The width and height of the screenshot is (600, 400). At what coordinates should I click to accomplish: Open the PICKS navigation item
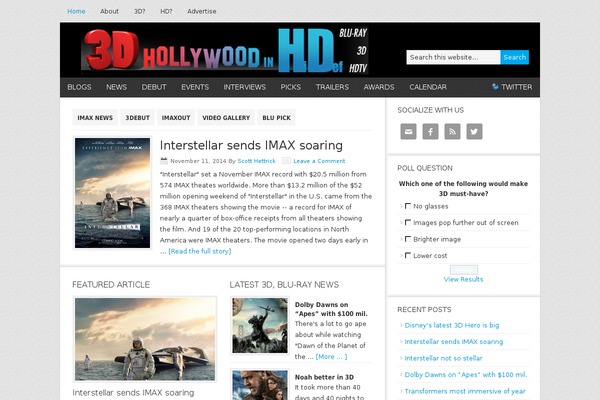tap(290, 87)
